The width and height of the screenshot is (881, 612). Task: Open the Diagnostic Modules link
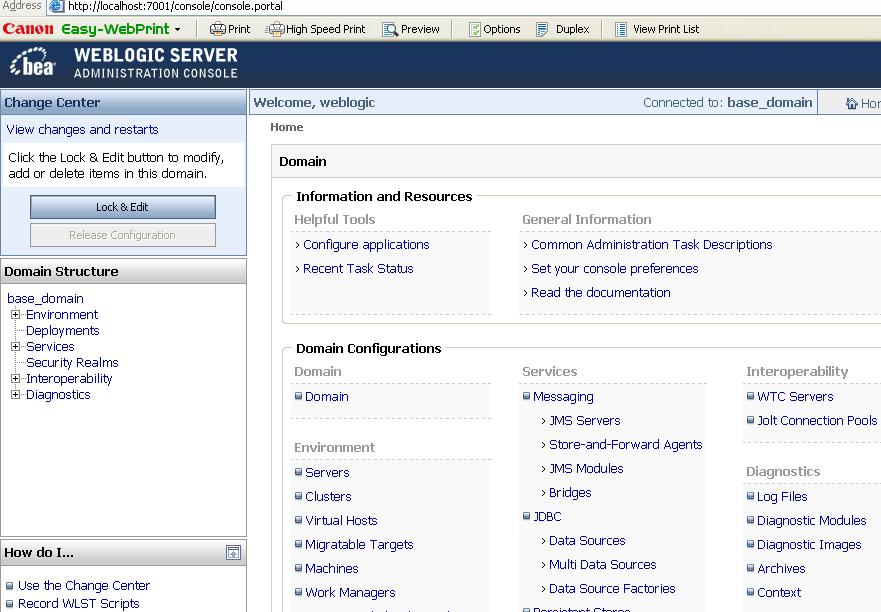point(811,521)
